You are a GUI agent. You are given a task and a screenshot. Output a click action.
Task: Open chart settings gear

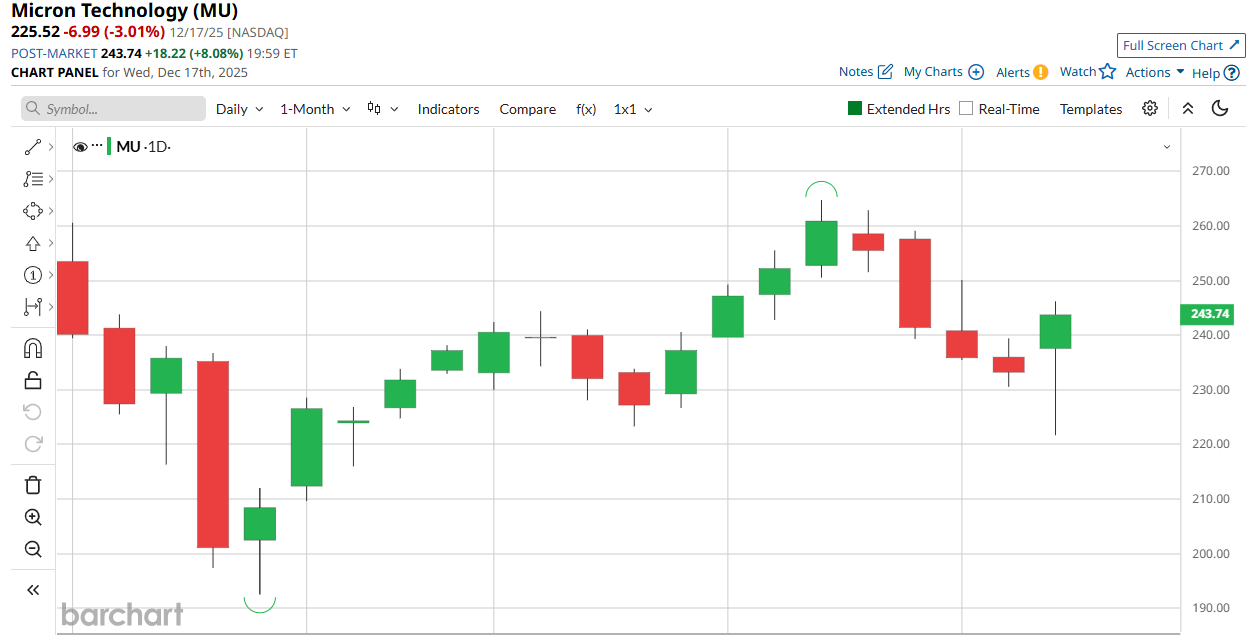coord(1150,108)
